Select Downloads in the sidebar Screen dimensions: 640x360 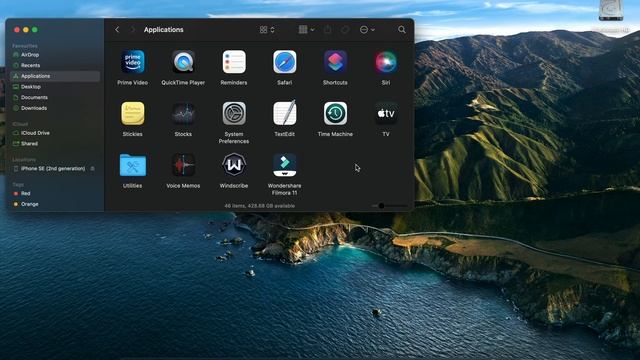[55, 108]
